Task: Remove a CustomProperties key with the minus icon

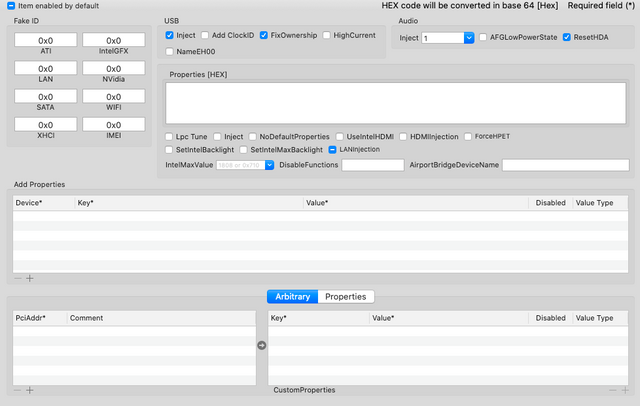Action: tap(613, 390)
